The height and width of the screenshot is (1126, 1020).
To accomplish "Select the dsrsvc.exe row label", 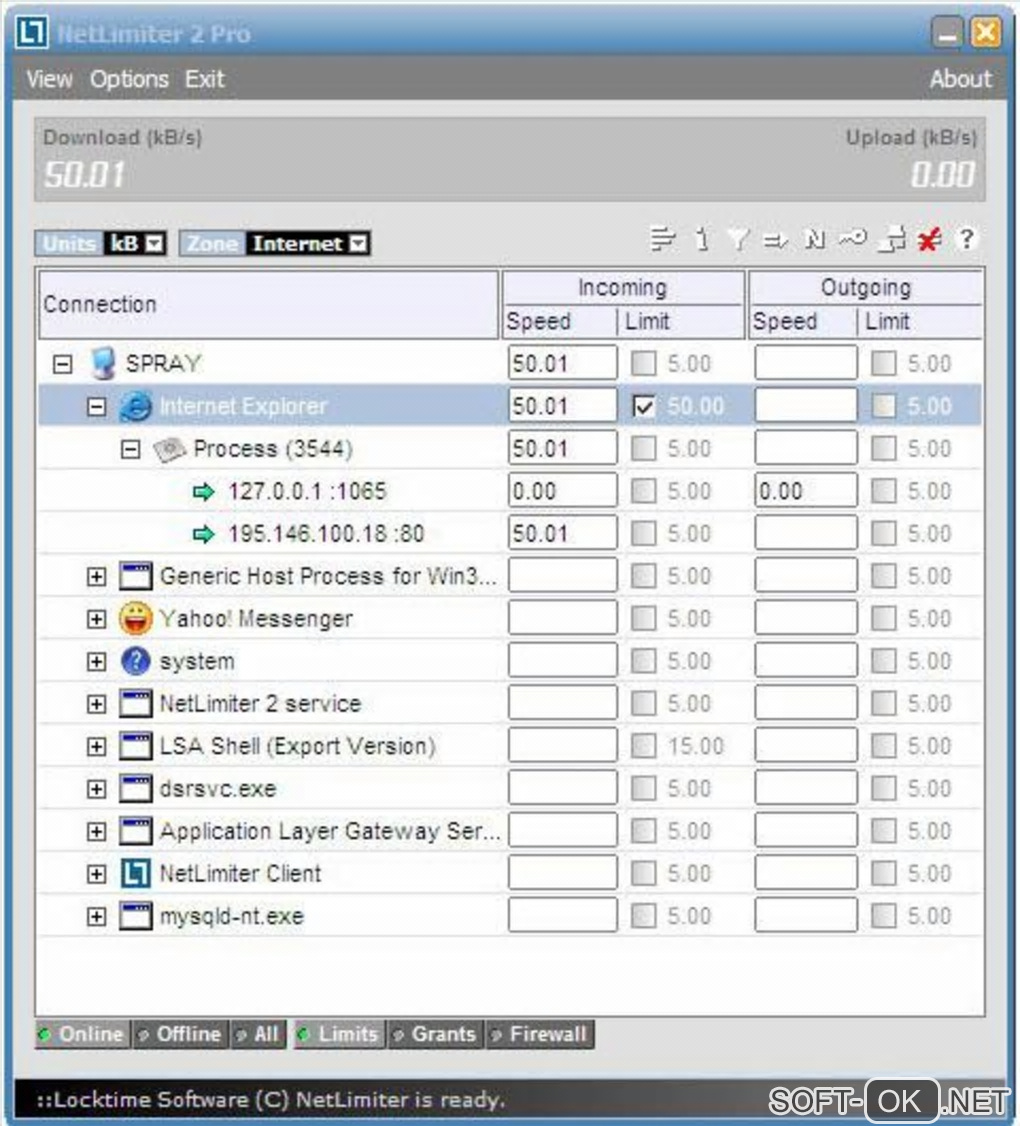I will (x=218, y=788).
